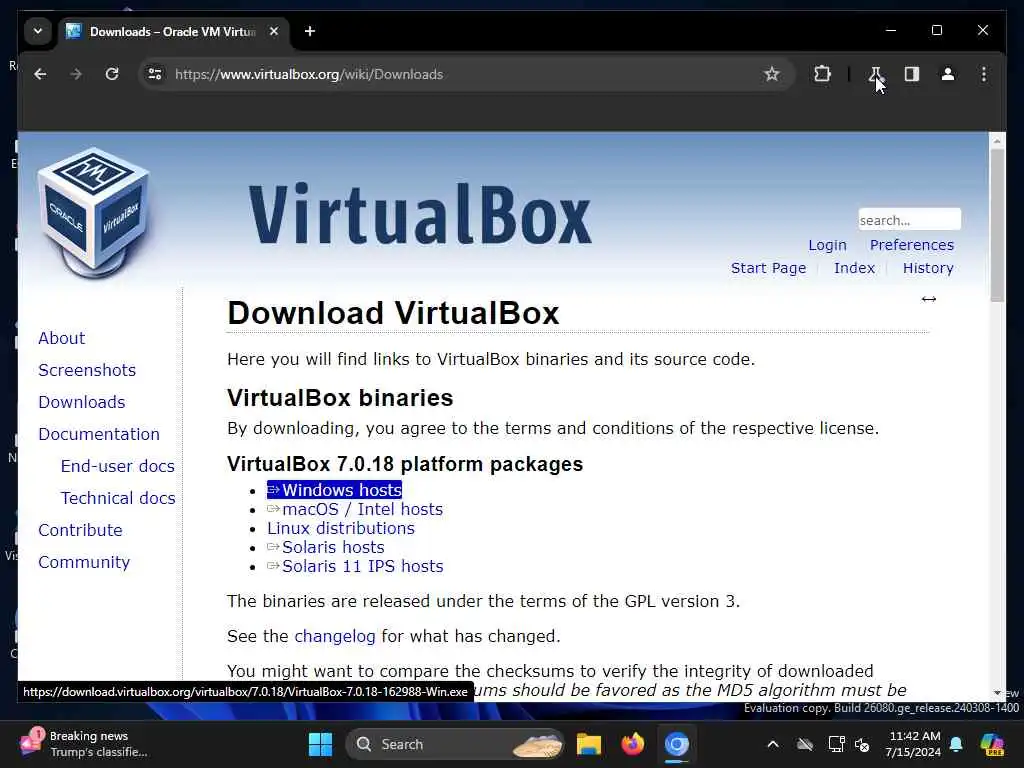Close the Downloads – Oracle VM VirtualBox tab
Image resolution: width=1024 pixels, height=768 pixels.
coord(274,31)
